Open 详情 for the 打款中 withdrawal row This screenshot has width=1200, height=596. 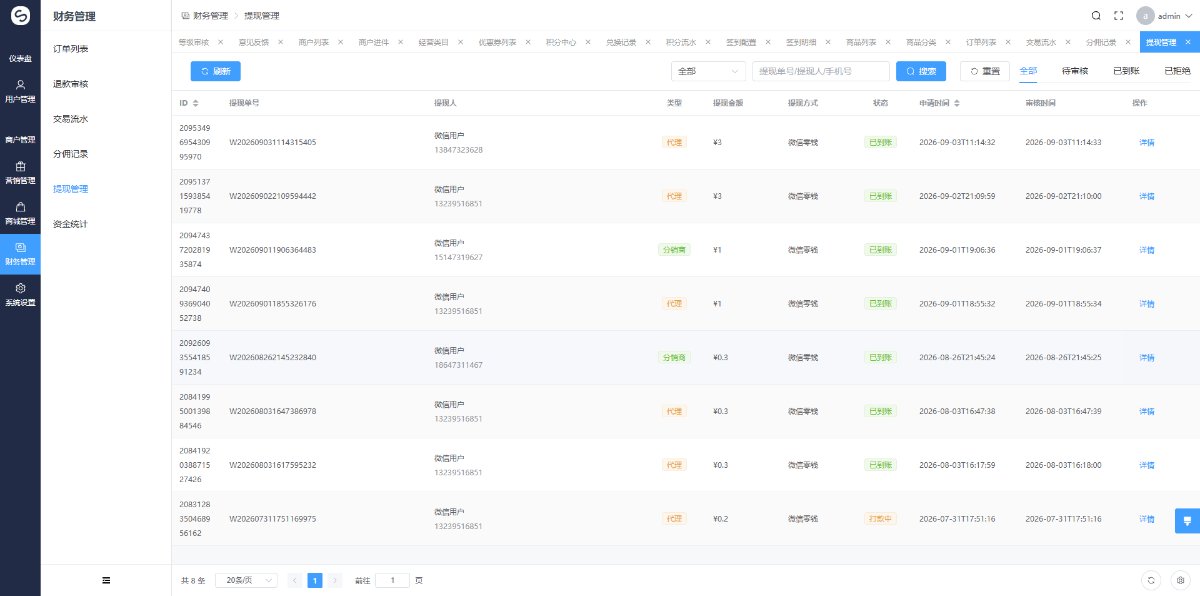tap(1147, 519)
